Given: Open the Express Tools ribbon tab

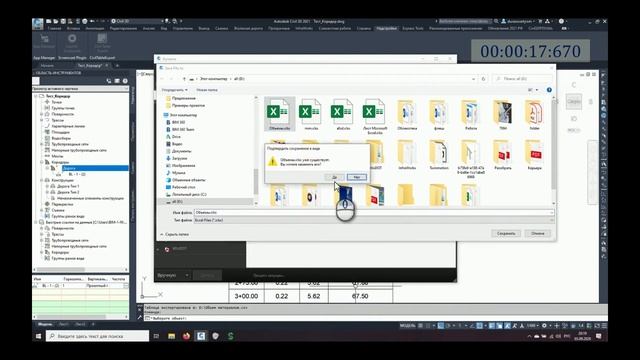Looking at the screenshot, I should tap(413, 29).
